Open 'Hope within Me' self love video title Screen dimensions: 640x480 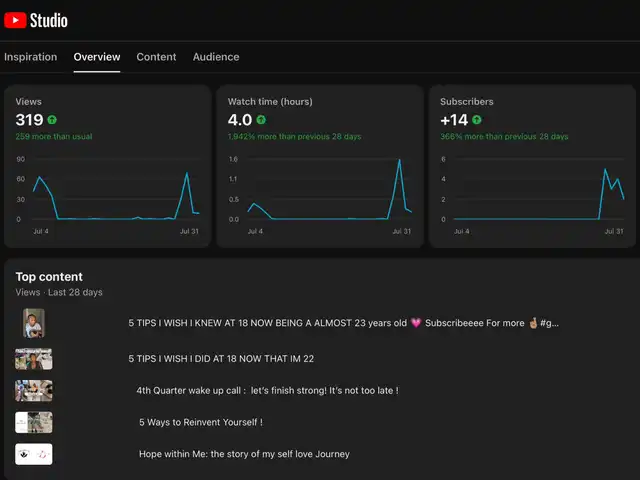coord(244,454)
